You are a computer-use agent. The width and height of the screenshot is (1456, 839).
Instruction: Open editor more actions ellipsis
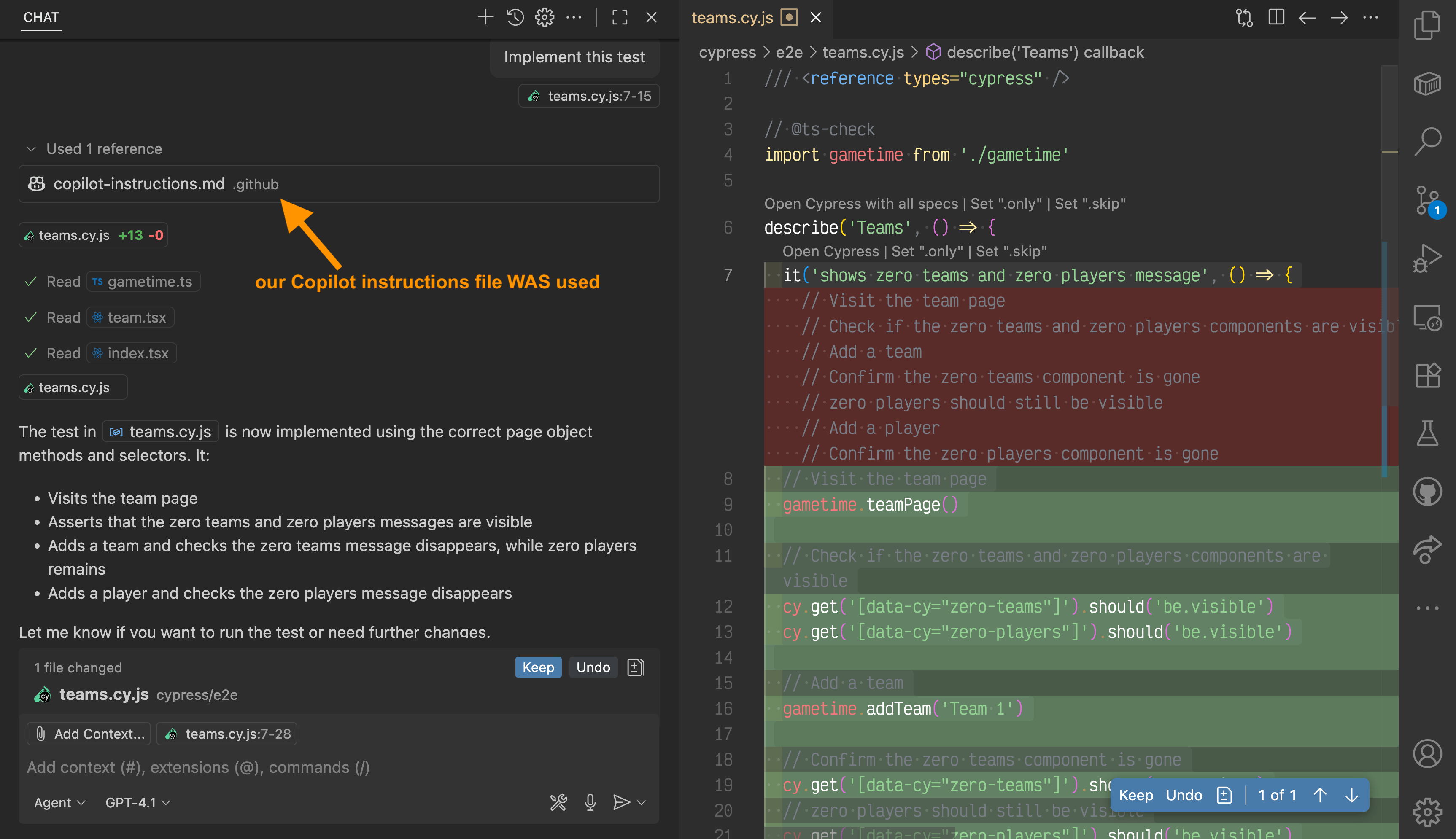pos(1371,18)
